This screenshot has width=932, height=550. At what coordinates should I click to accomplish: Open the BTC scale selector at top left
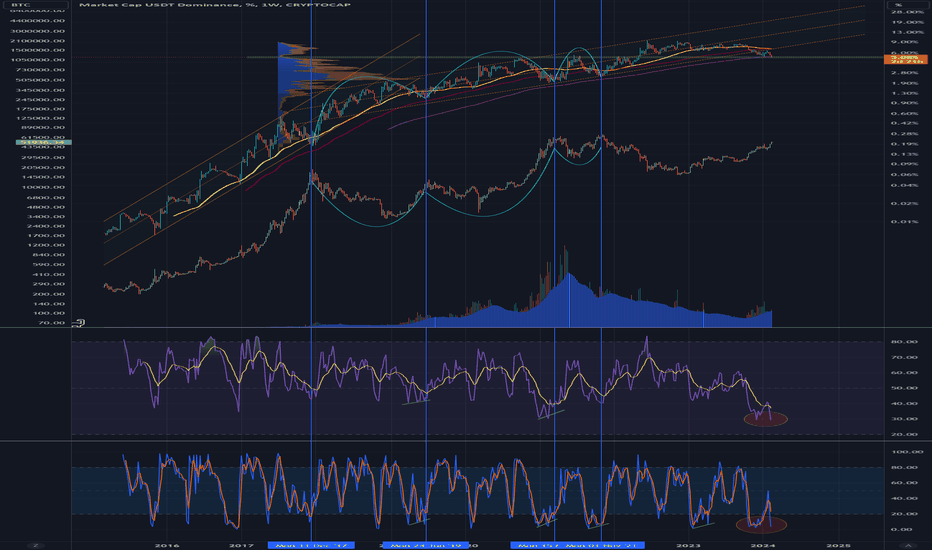(x=36, y=5)
